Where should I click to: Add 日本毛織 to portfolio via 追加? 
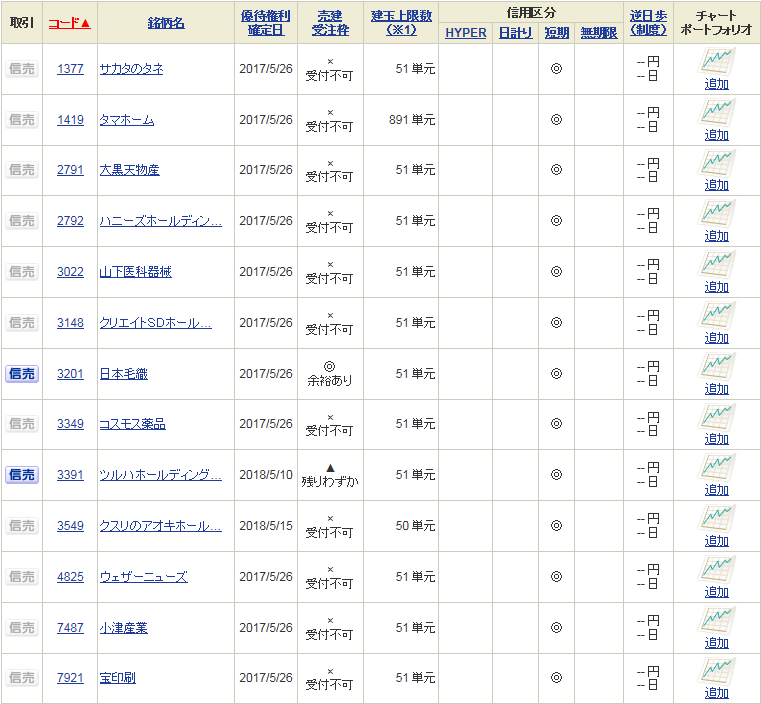click(x=717, y=389)
